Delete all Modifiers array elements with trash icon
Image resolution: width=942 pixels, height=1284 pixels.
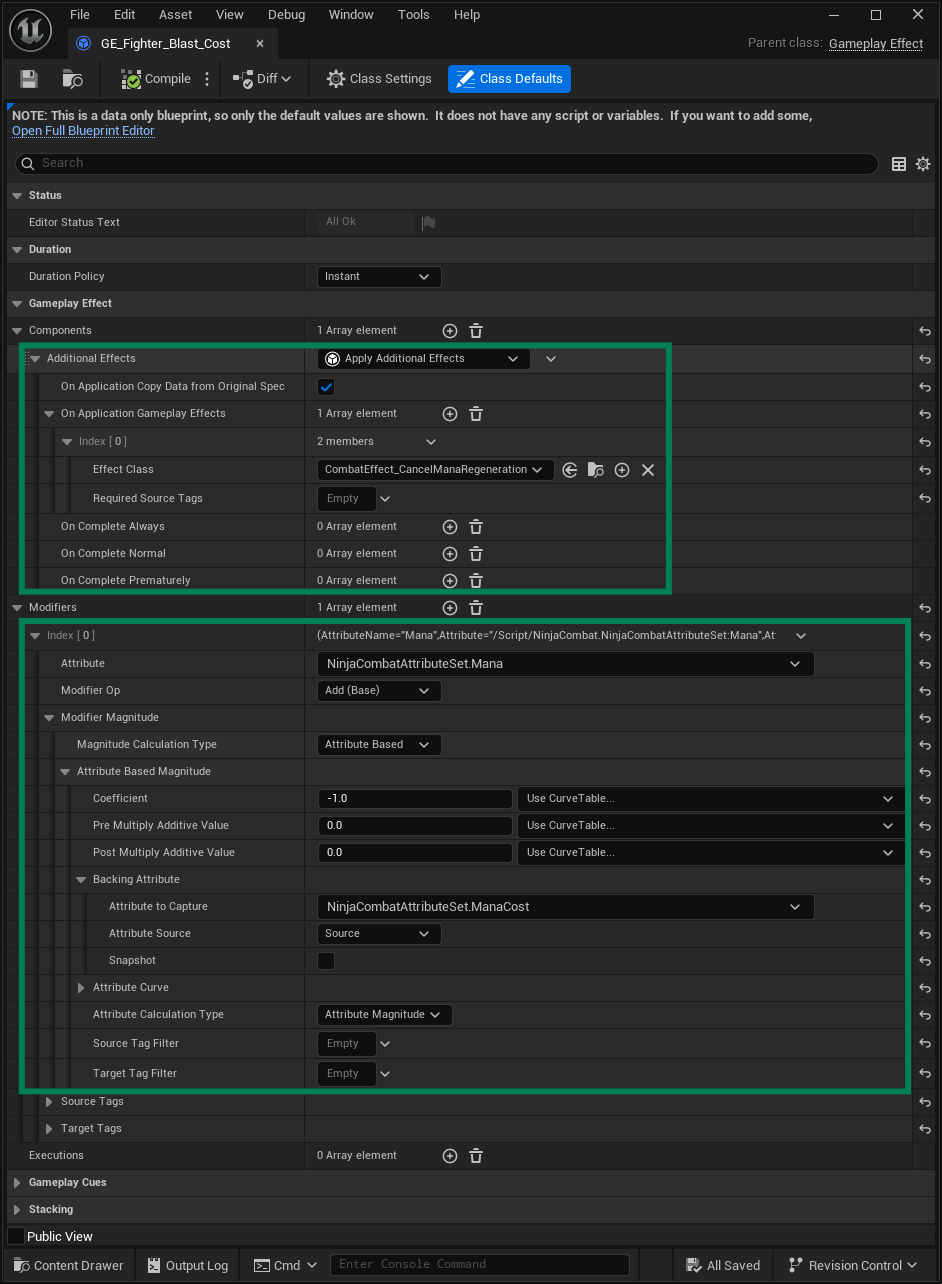(x=476, y=608)
